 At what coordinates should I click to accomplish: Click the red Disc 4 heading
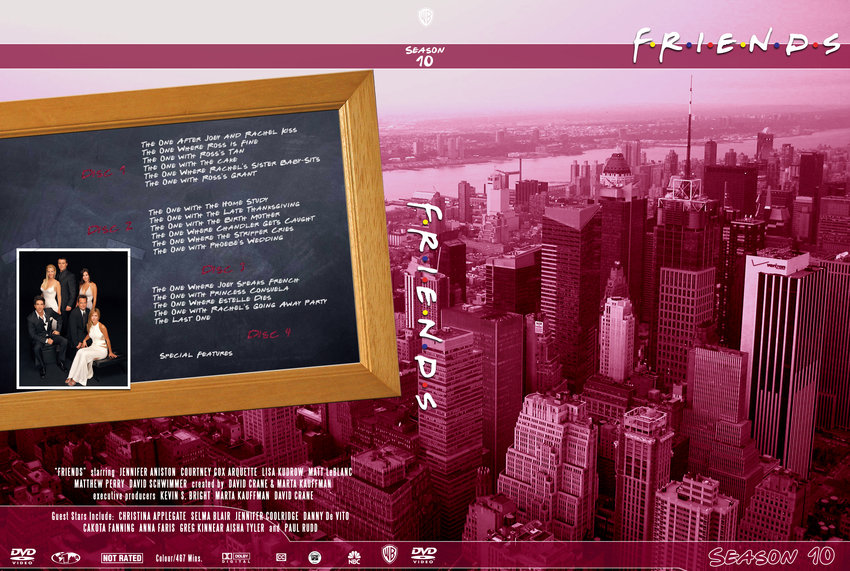point(269,333)
